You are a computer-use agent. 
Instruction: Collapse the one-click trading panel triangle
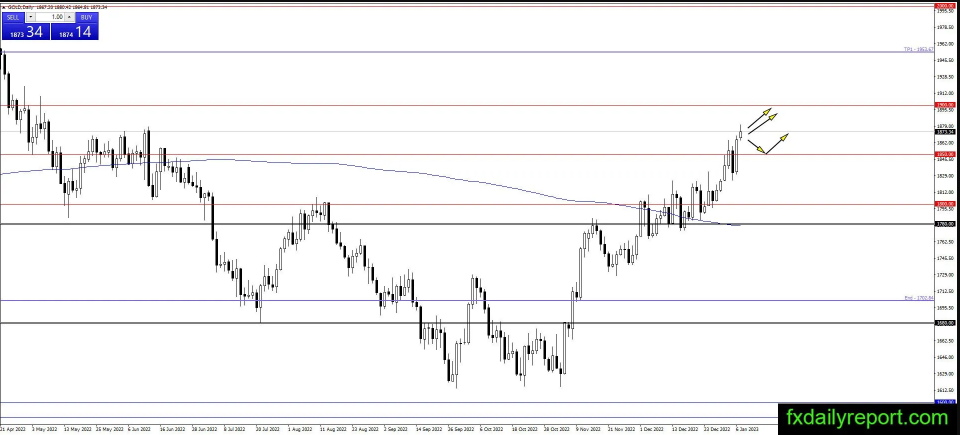click(x=4, y=6)
